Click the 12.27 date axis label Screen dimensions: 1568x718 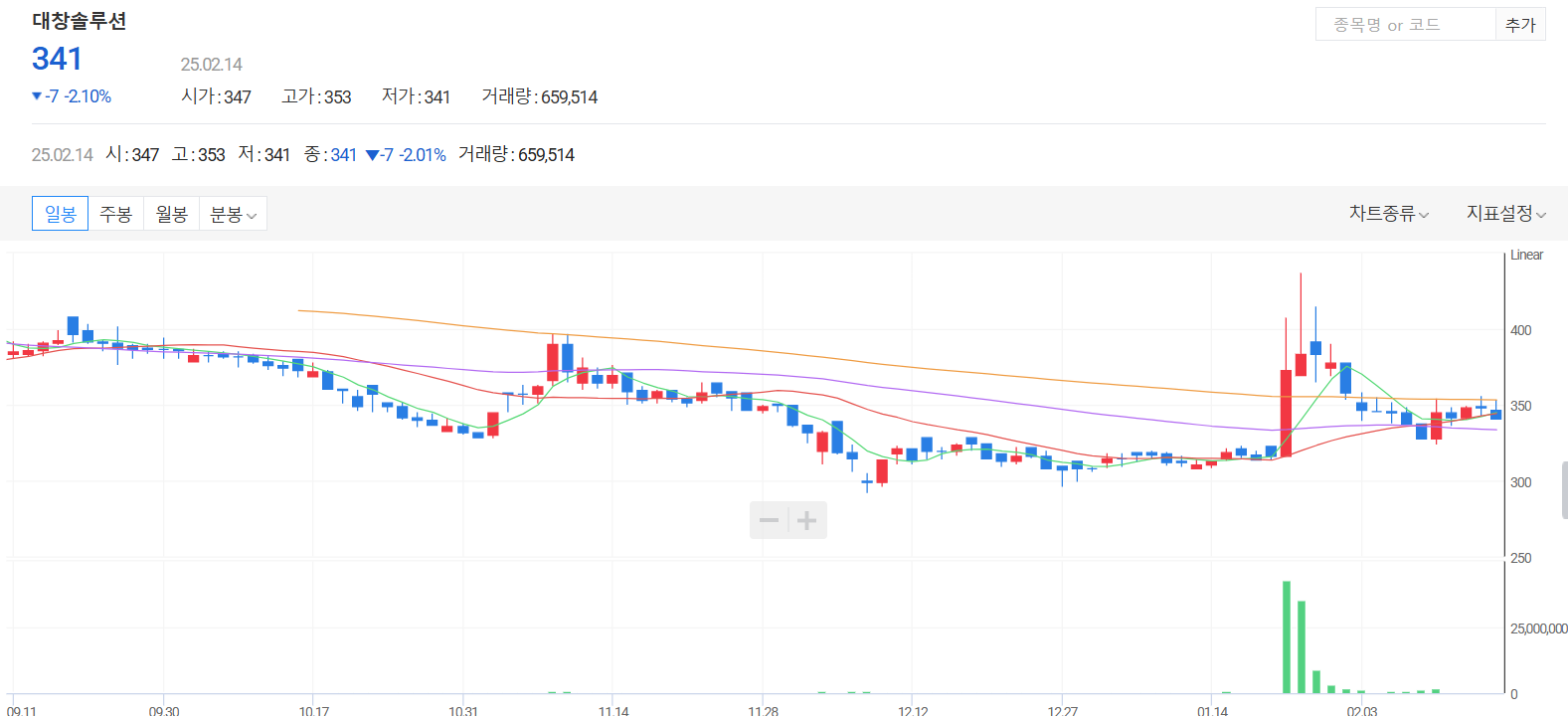(1063, 711)
